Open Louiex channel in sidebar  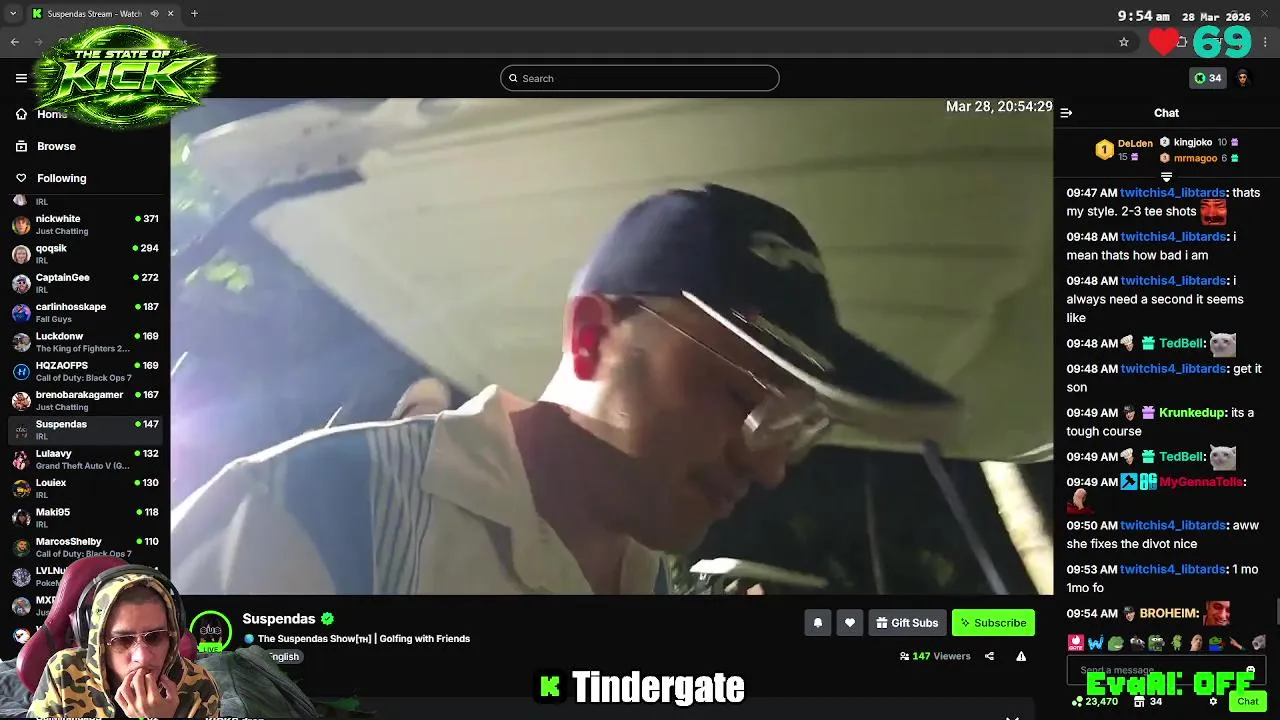click(85, 488)
